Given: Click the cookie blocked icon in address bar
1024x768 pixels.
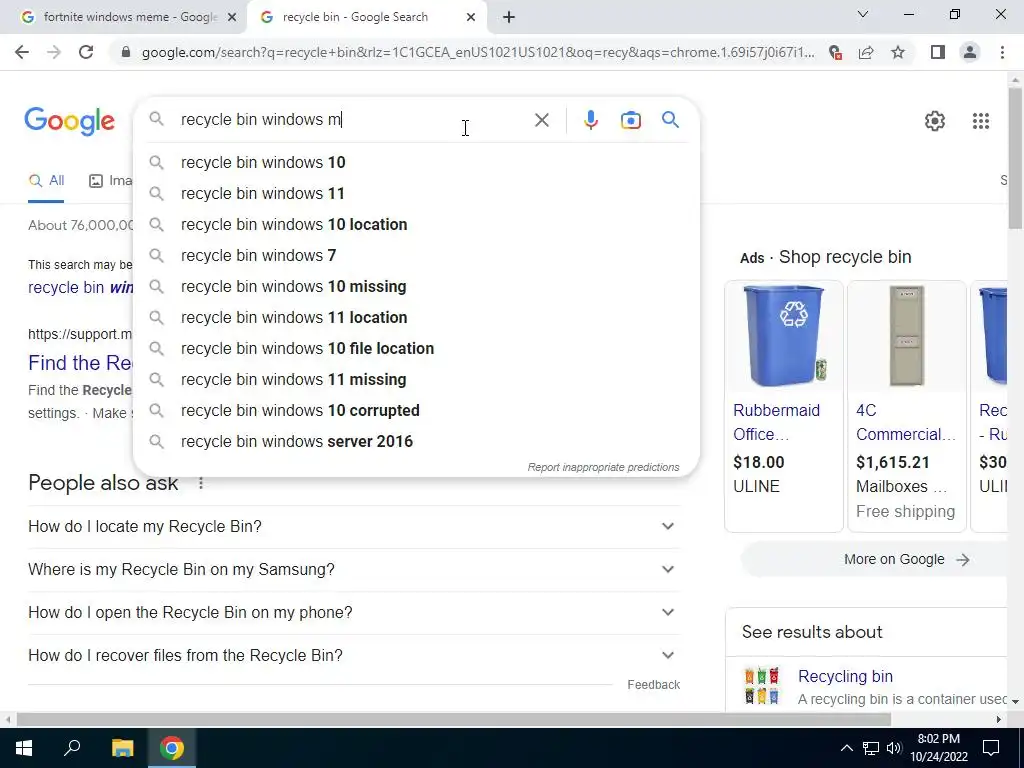Looking at the screenshot, I should pyautogui.click(x=835, y=52).
